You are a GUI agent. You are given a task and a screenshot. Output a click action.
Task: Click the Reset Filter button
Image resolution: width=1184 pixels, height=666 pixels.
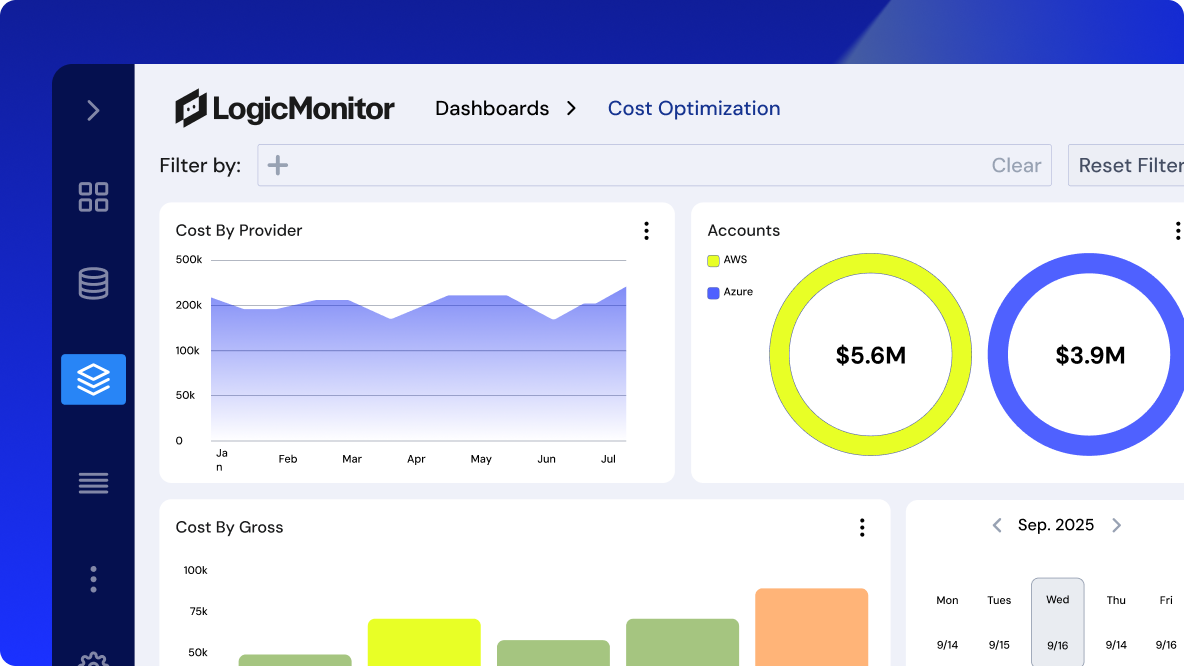(1128, 166)
